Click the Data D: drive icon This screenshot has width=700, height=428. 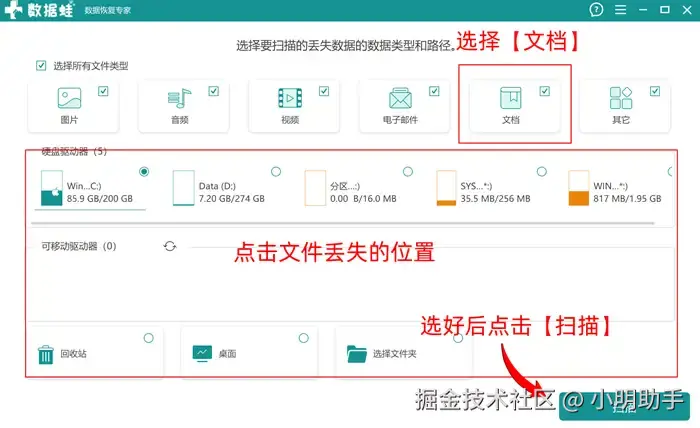183,188
